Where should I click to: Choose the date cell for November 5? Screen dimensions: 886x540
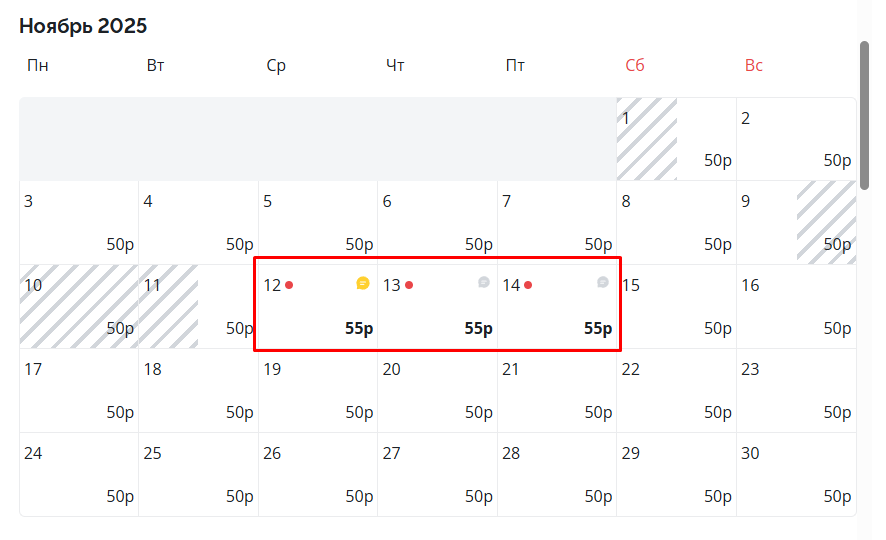click(x=318, y=222)
